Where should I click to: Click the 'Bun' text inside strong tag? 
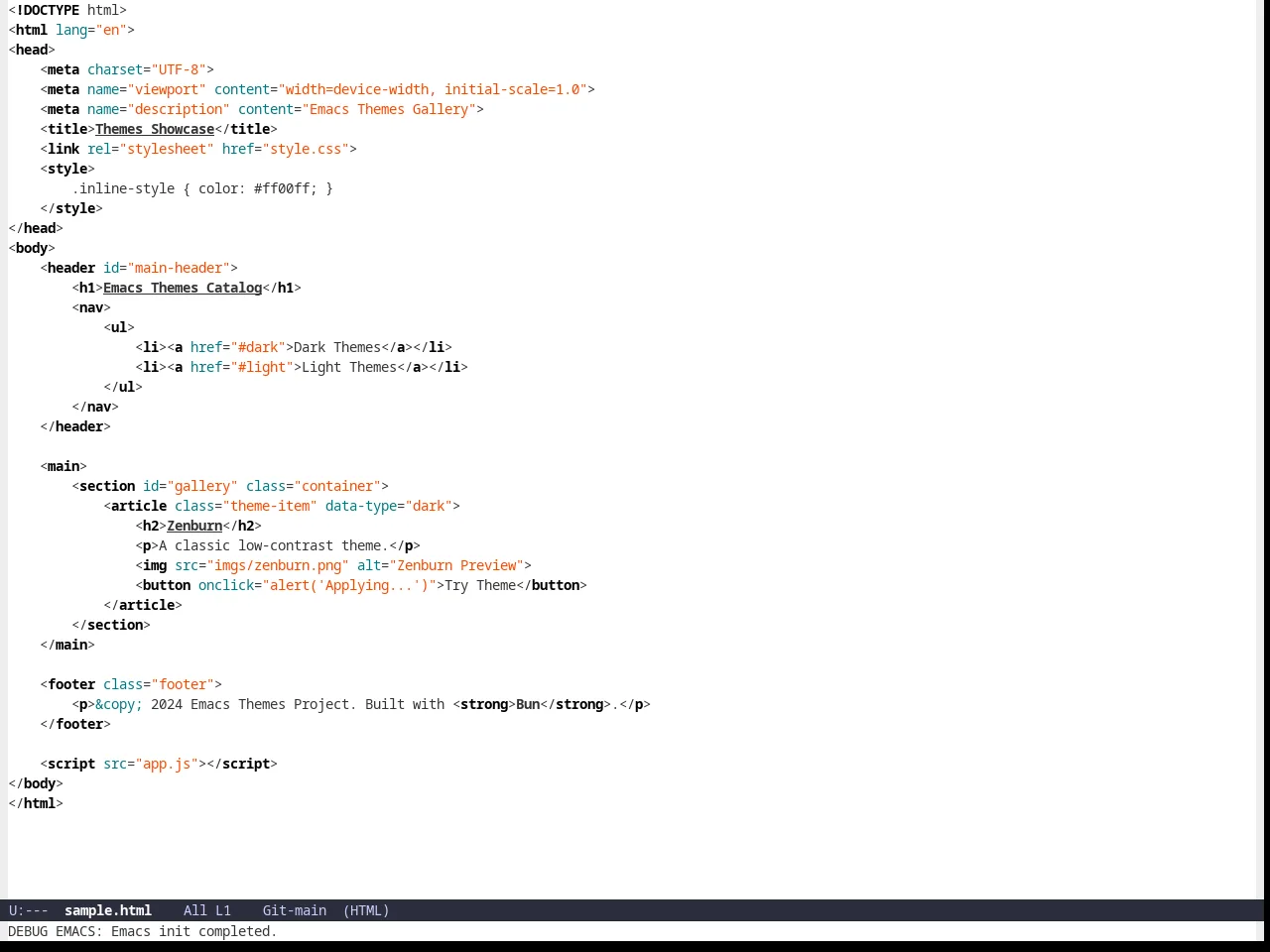pyautogui.click(x=528, y=704)
